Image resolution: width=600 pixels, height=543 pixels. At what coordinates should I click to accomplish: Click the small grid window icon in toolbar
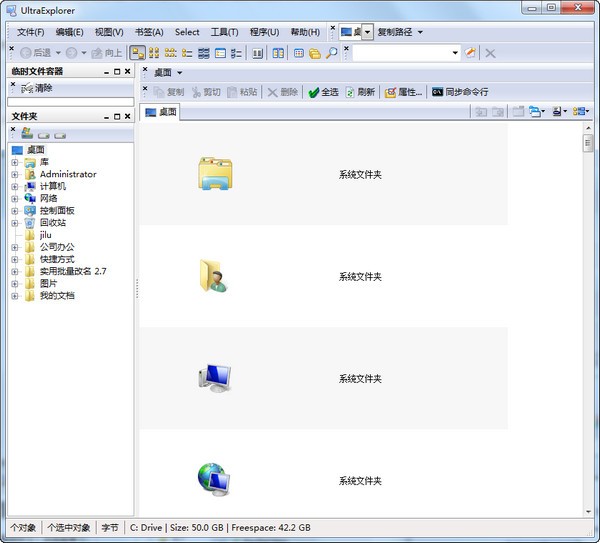[298, 53]
